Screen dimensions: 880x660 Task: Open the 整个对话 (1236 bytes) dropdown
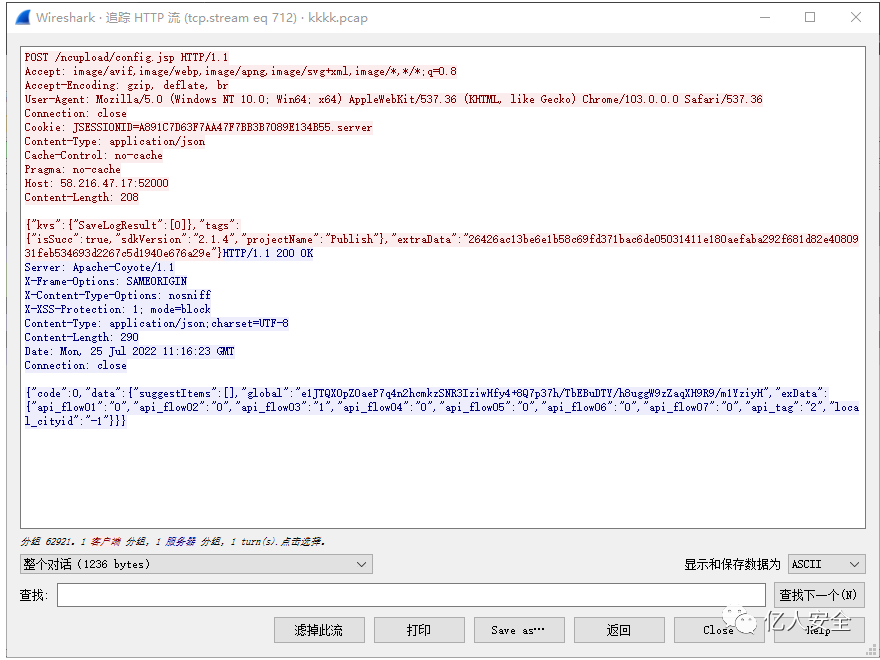coord(196,564)
